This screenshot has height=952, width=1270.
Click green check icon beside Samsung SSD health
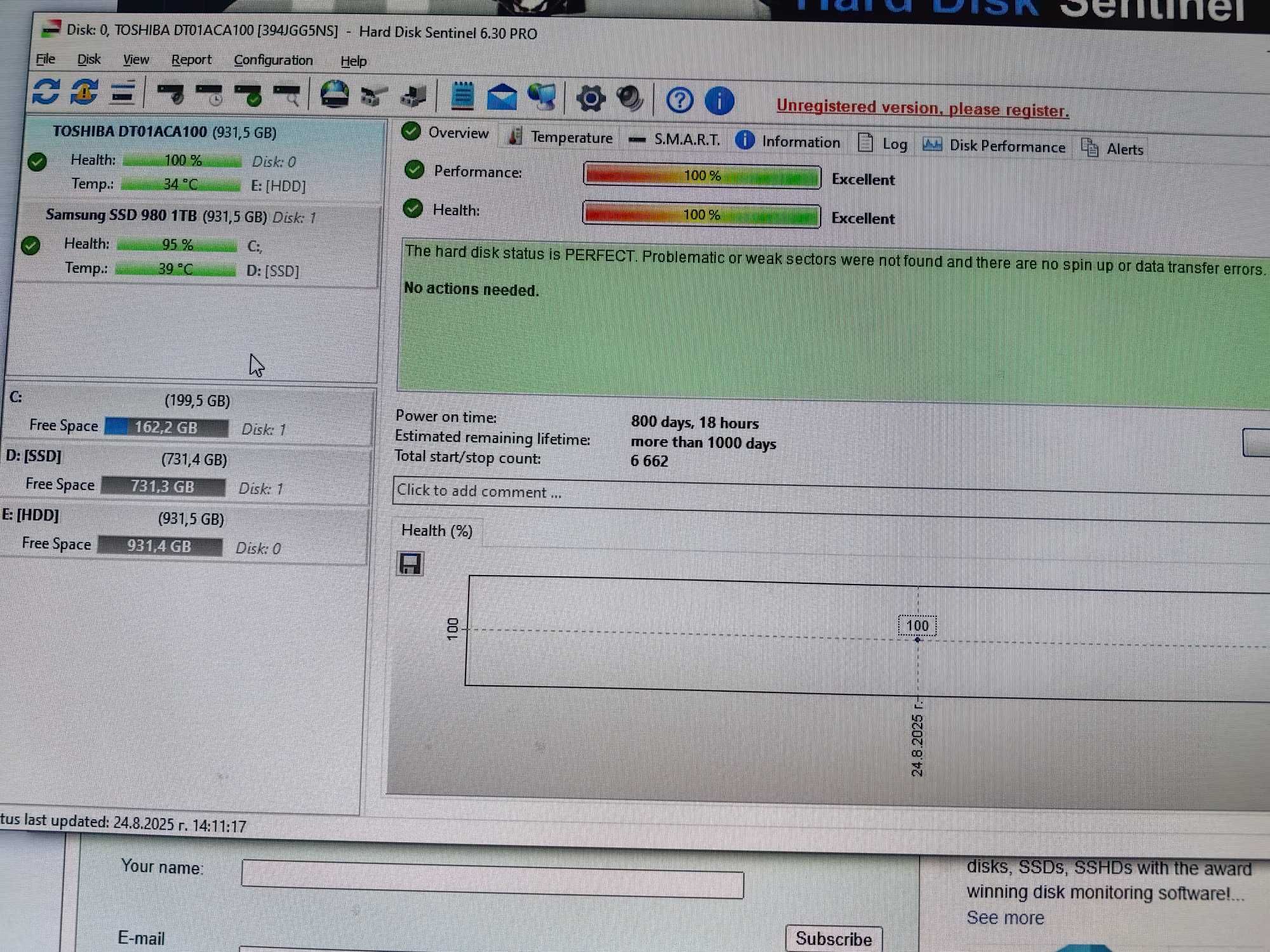click(30, 246)
